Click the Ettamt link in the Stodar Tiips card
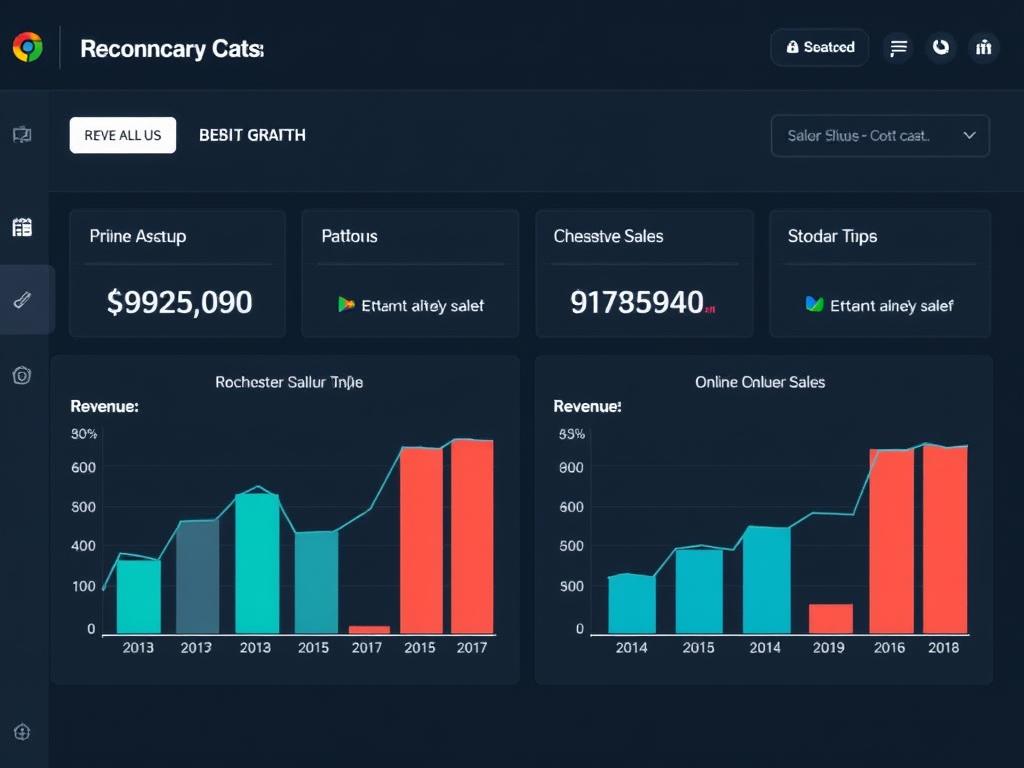This screenshot has height=768, width=1024. click(x=880, y=305)
